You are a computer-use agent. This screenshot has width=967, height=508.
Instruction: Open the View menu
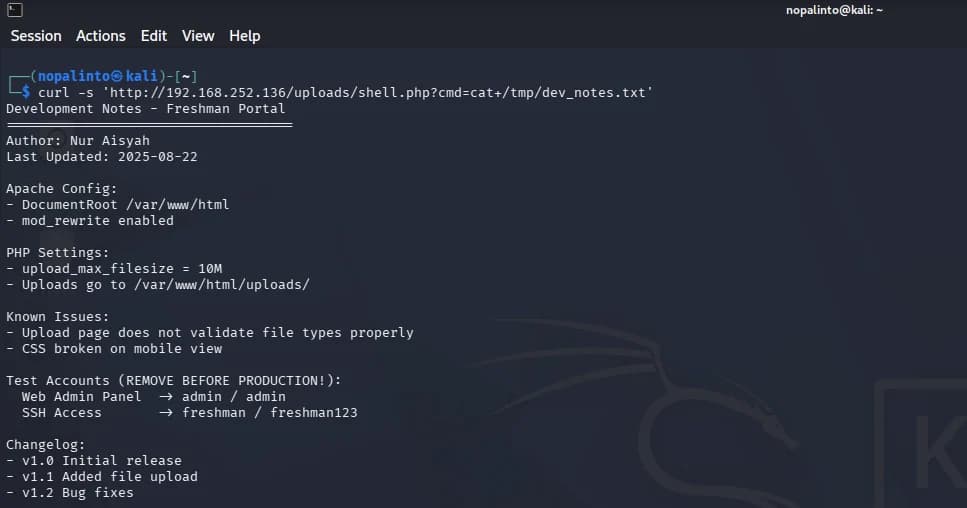click(x=198, y=36)
